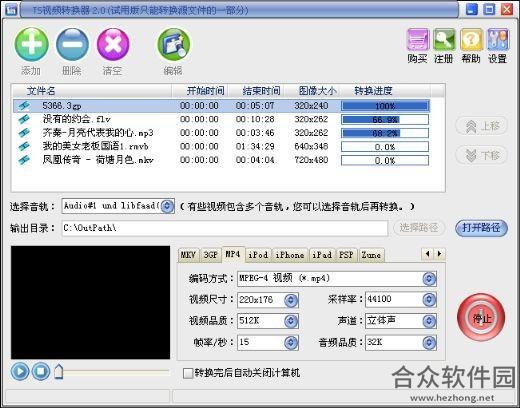Image resolution: width=520 pixels, height=408 pixels.
Task: Click the 100% progress bar of 5366.3gp
Action: (385, 106)
